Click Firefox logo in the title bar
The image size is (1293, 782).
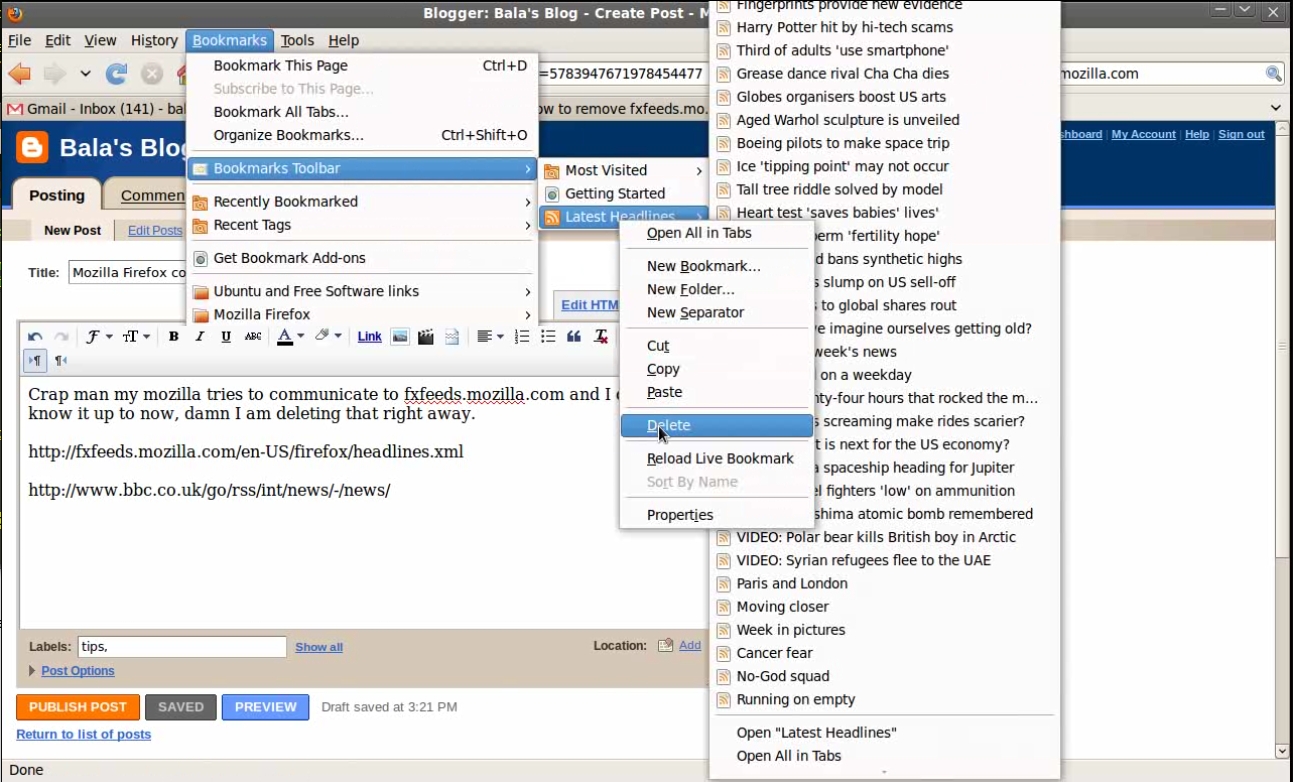[x=14, y=13]
